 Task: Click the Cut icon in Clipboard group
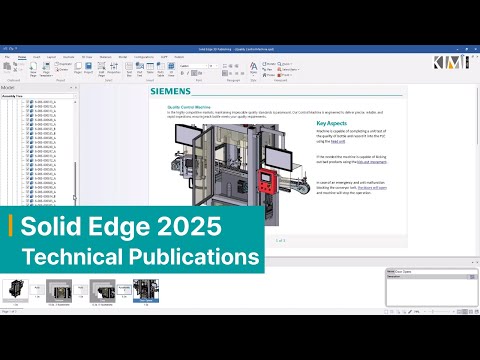tap(15, 70)
